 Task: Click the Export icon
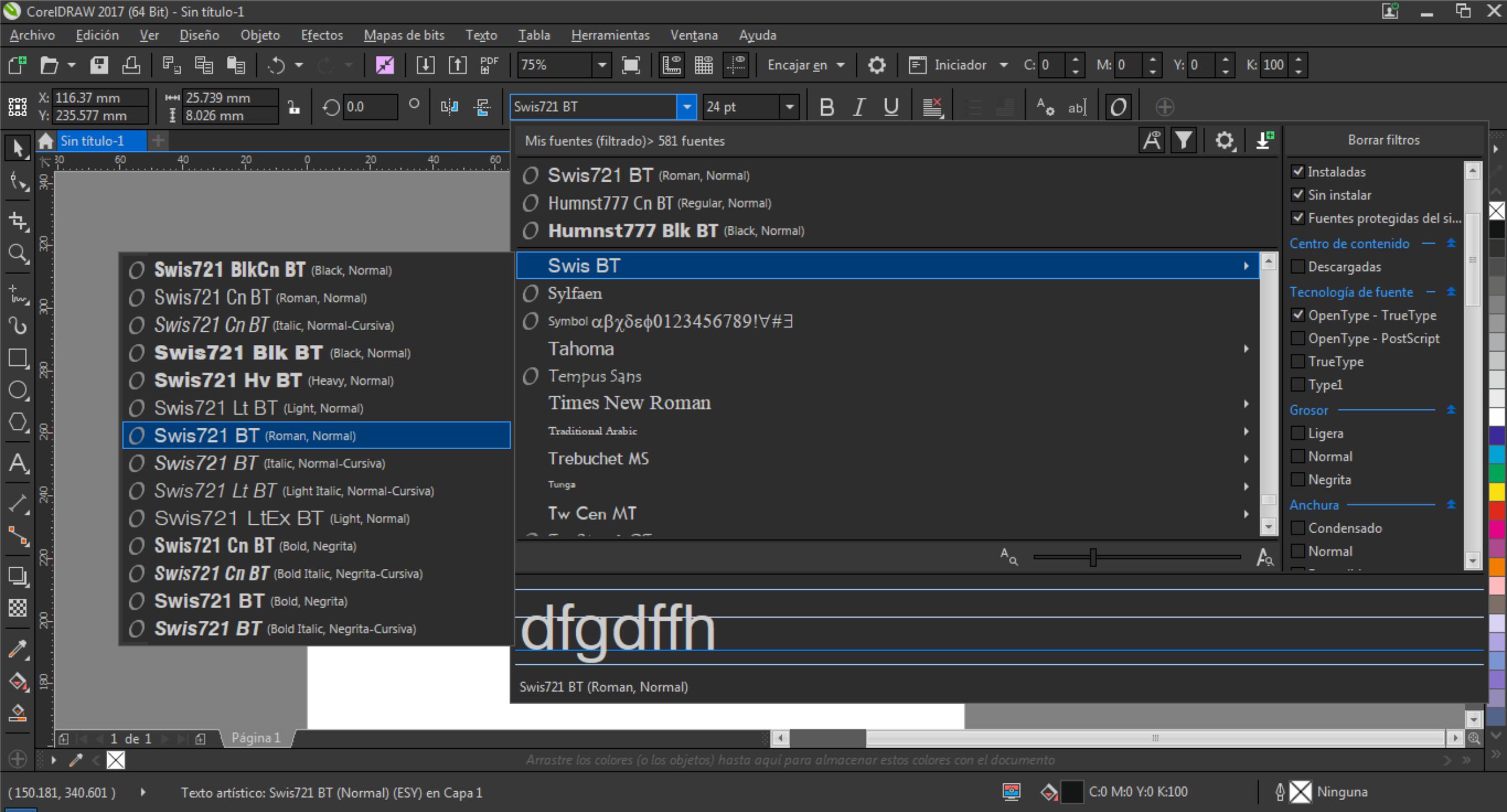coord(457,65)
